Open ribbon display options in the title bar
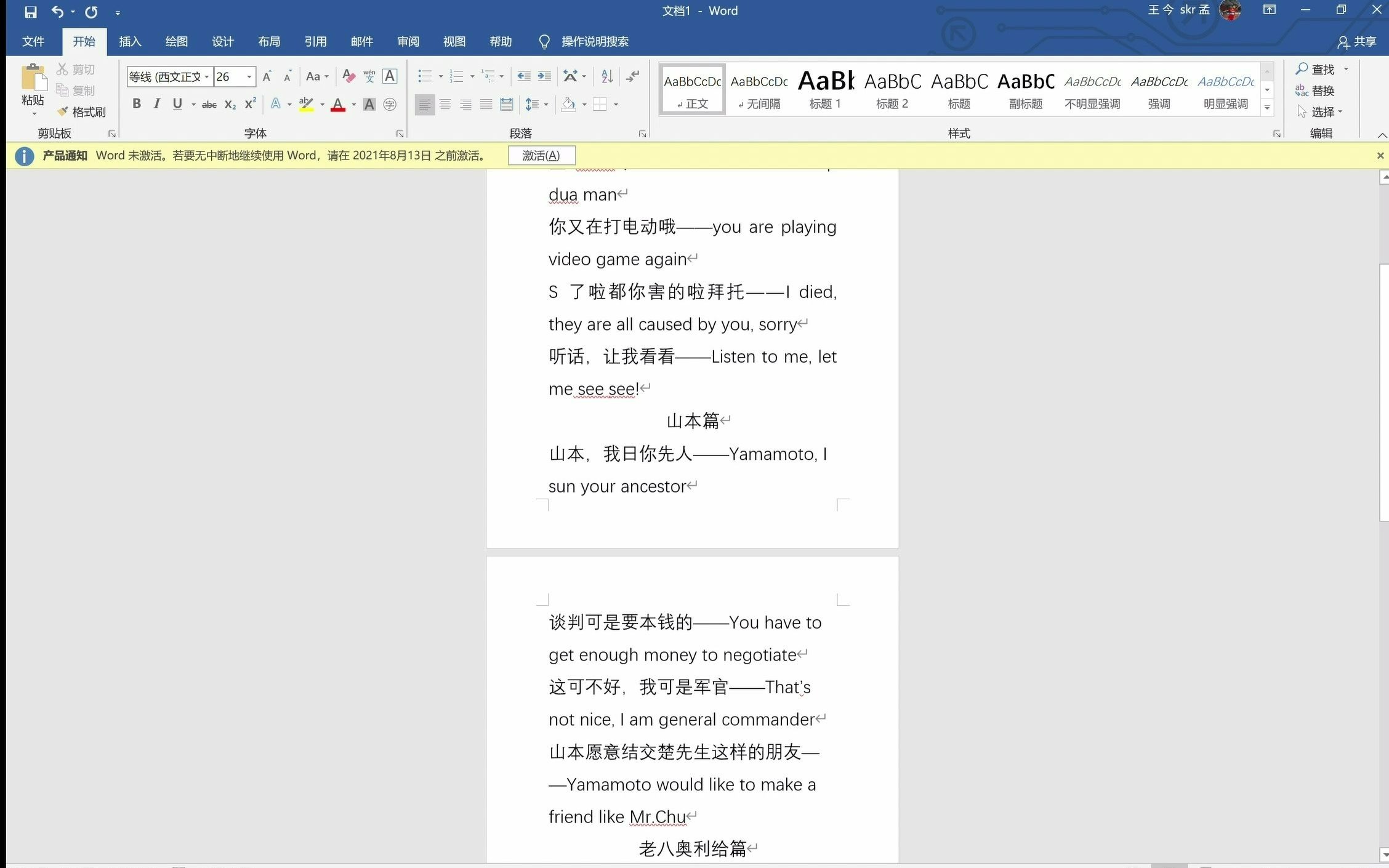 coord(1270,10)
